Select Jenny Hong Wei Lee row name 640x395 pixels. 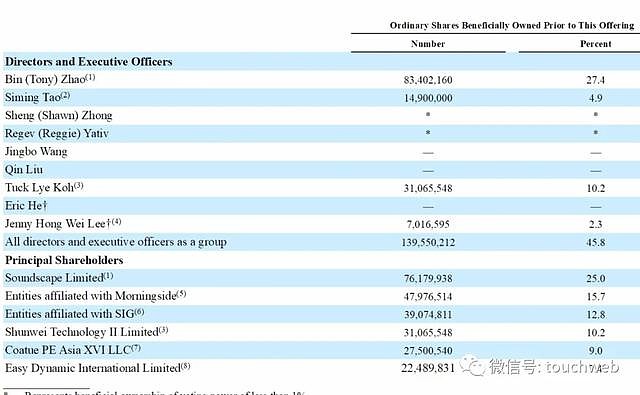point(55,224)
